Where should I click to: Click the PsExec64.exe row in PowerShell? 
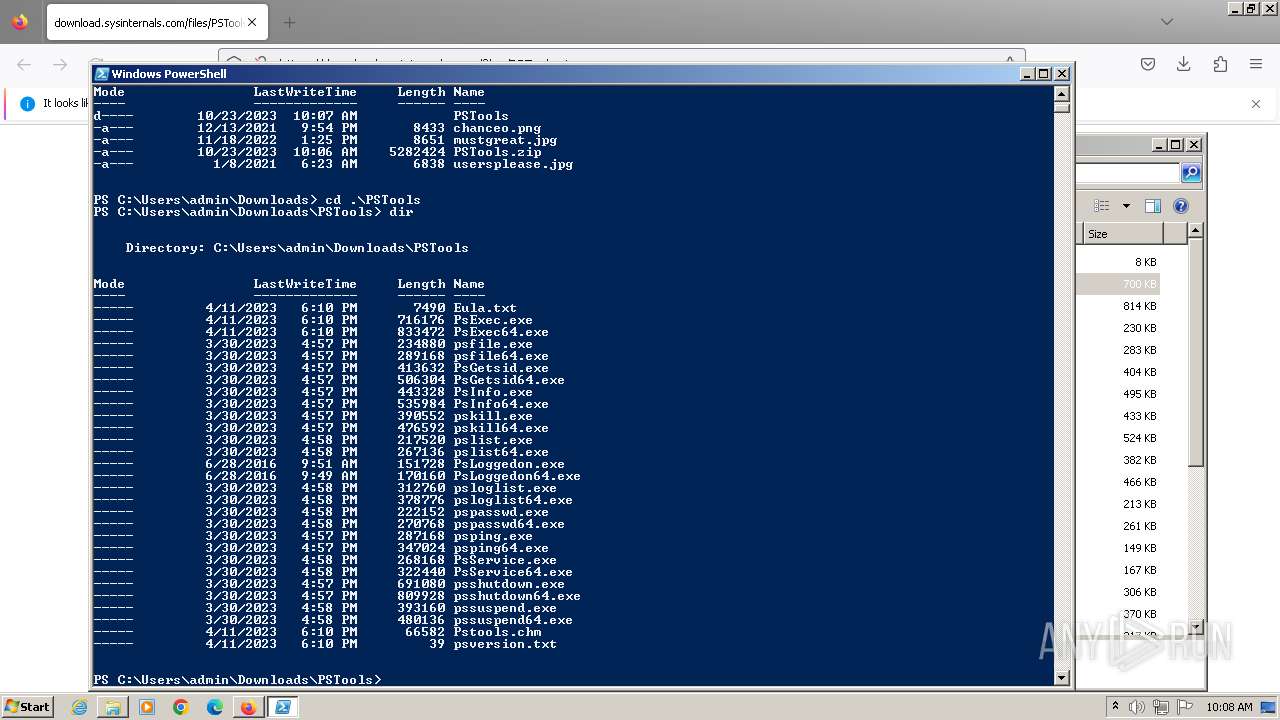coord(321,332)
